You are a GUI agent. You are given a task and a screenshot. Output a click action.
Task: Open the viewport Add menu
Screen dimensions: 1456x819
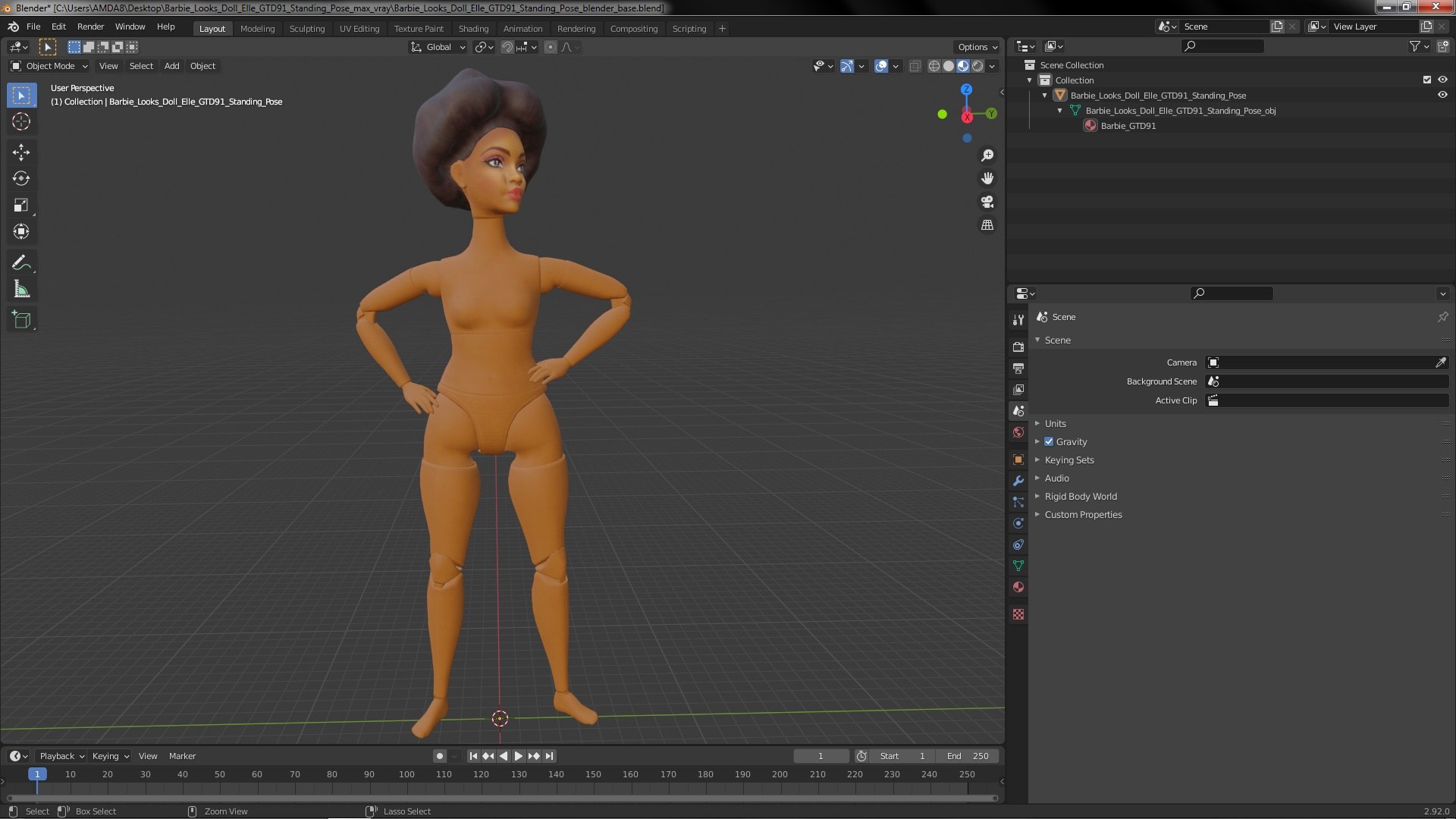(172, 66)
